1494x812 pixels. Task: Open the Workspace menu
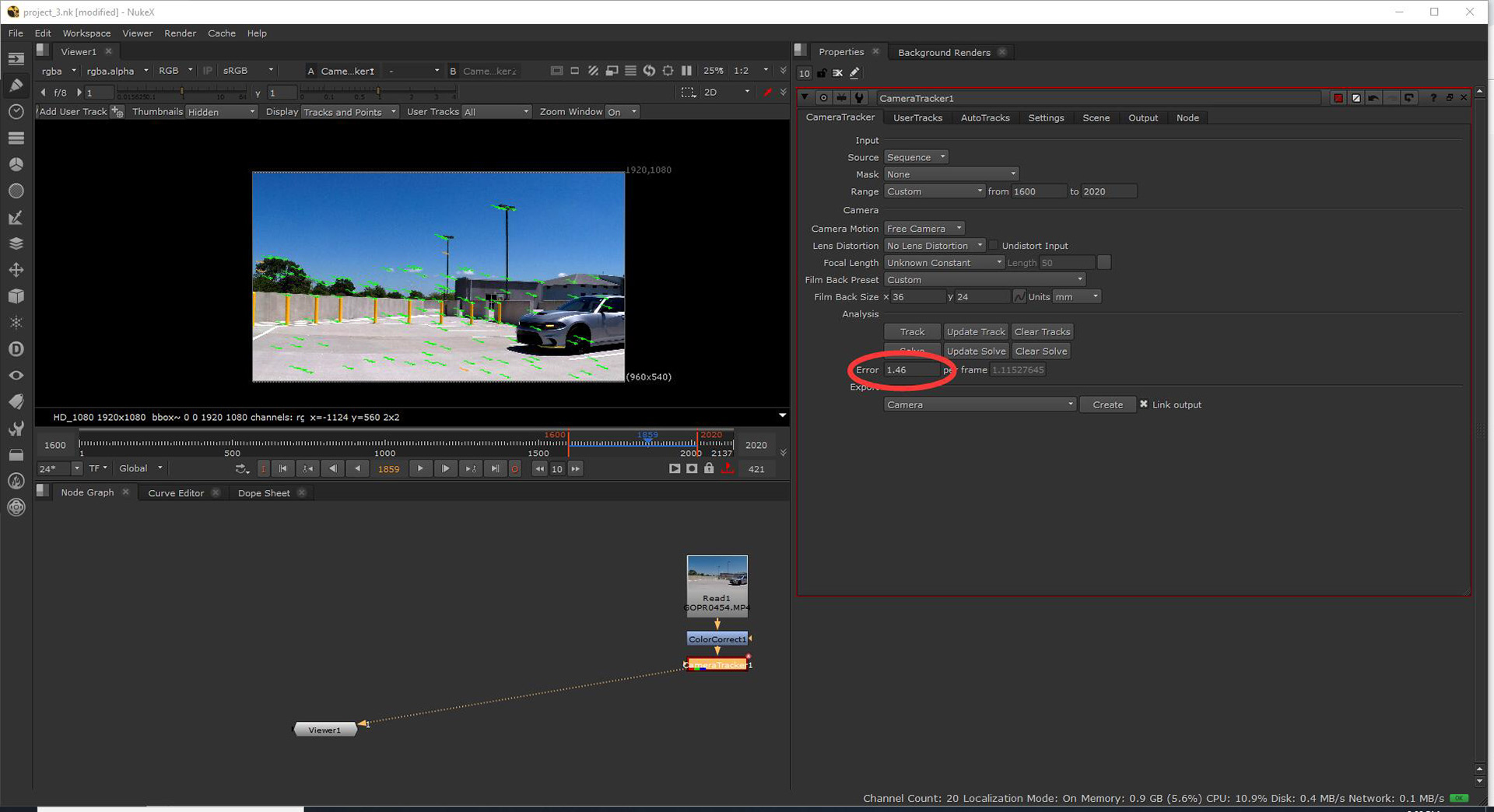86,33
